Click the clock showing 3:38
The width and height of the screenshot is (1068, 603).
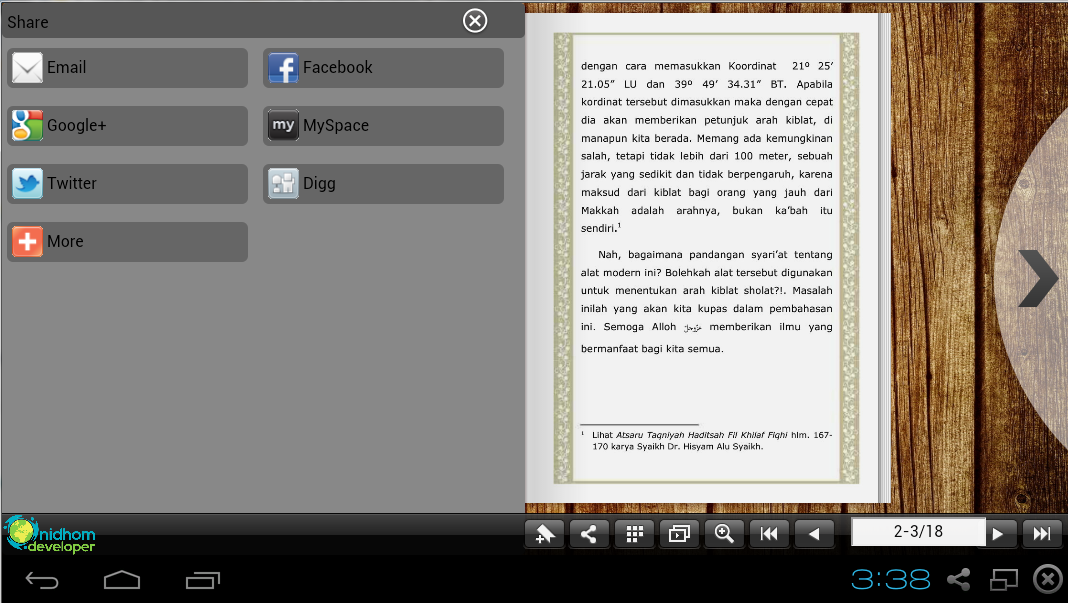tap(890, 580)
